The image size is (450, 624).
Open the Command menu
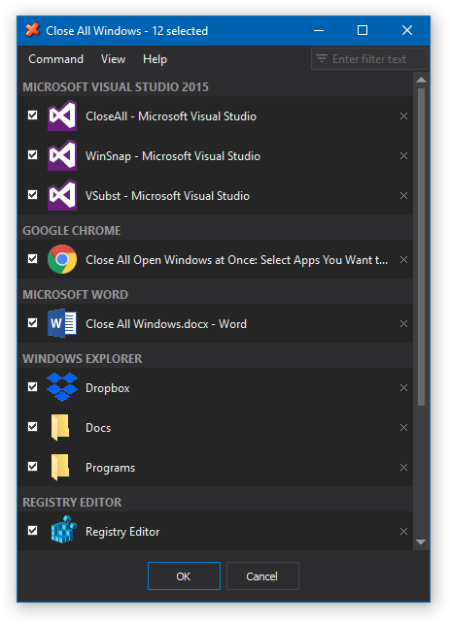point(56,59)
